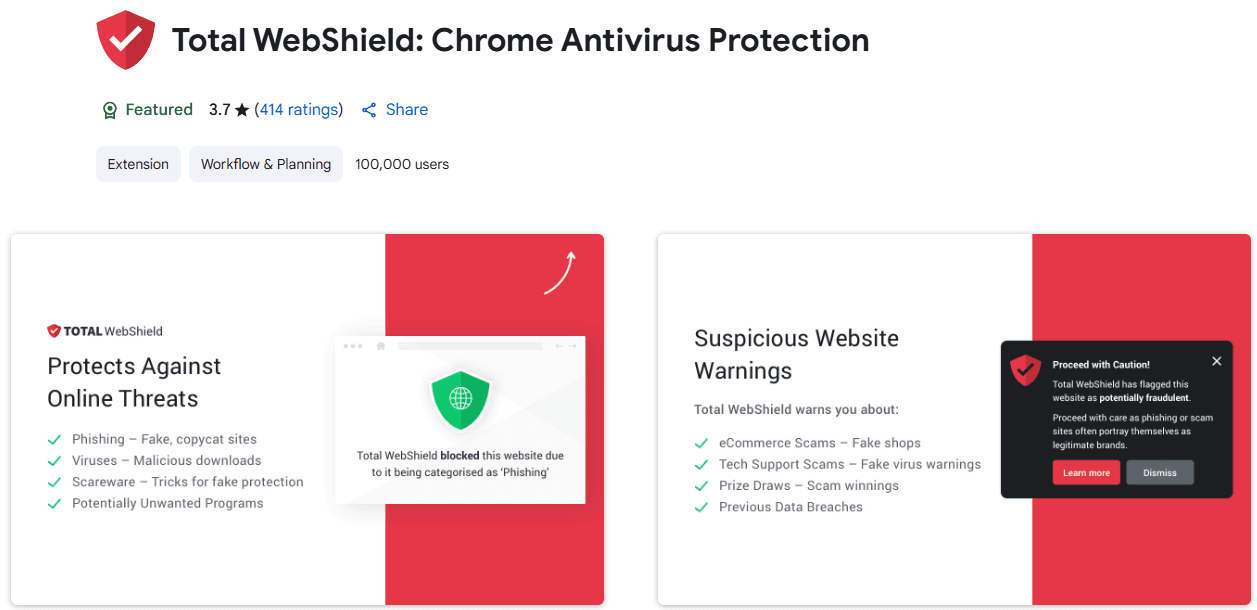The image size is (1257, 610).
Task: Click the Total WebShield red shield logo
Action: [x=125, y=40]
